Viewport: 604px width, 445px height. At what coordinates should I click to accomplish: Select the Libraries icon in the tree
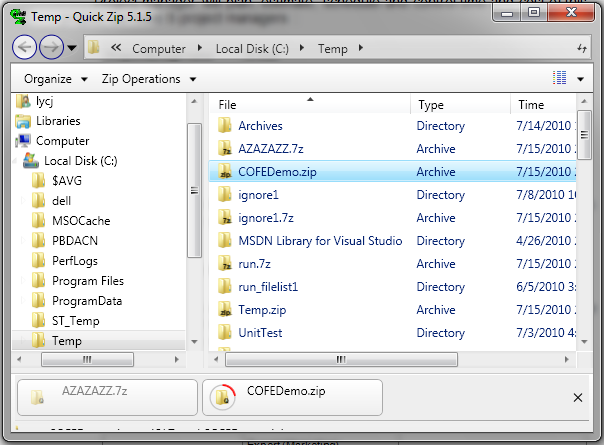click(23, 121)
